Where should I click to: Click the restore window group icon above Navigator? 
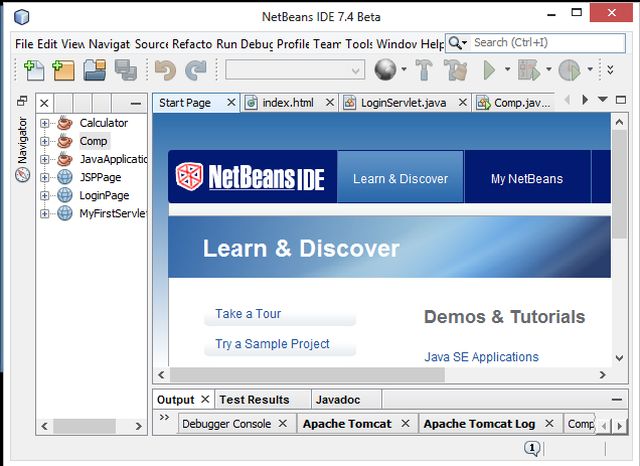(x=22, y=101)
